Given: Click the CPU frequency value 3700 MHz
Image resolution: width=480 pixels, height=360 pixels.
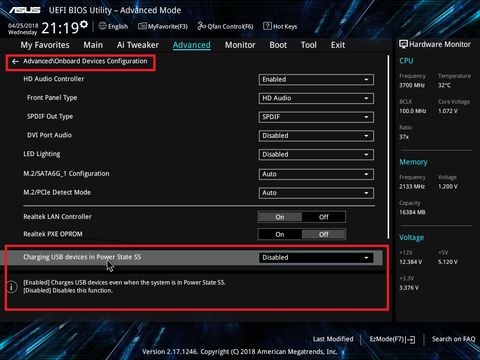Looking at the screenshot, I should click(412, 85).
